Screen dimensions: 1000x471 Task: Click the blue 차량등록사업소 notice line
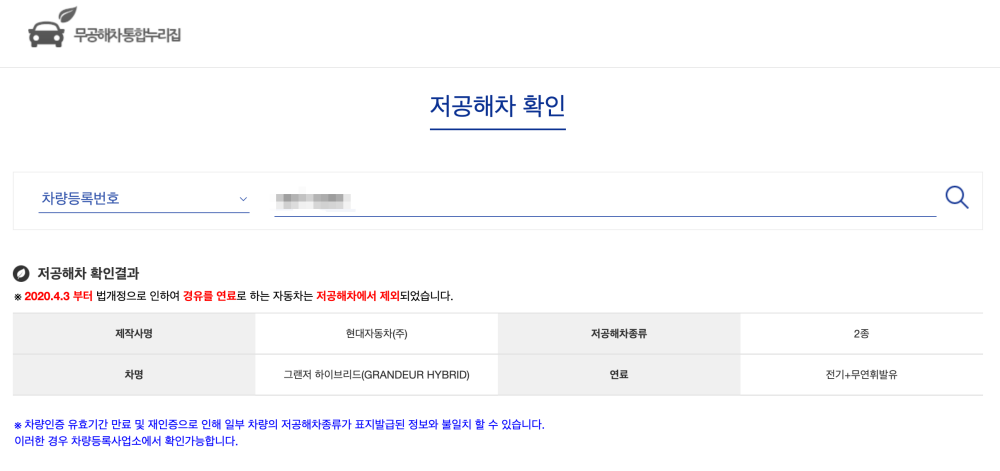click(x=126, y=441)
